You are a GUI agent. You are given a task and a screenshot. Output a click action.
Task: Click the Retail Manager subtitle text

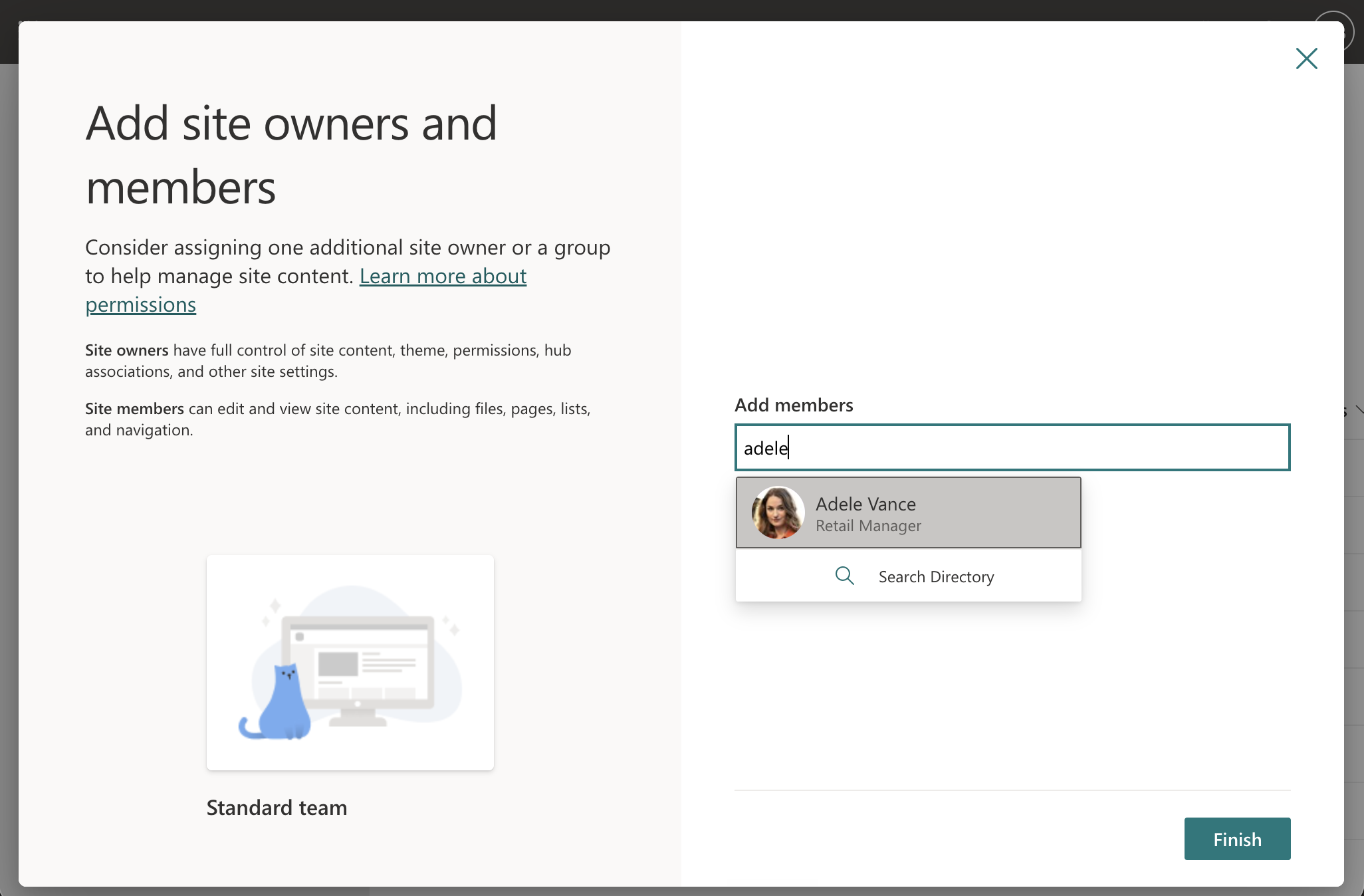[x=868, y=526]
